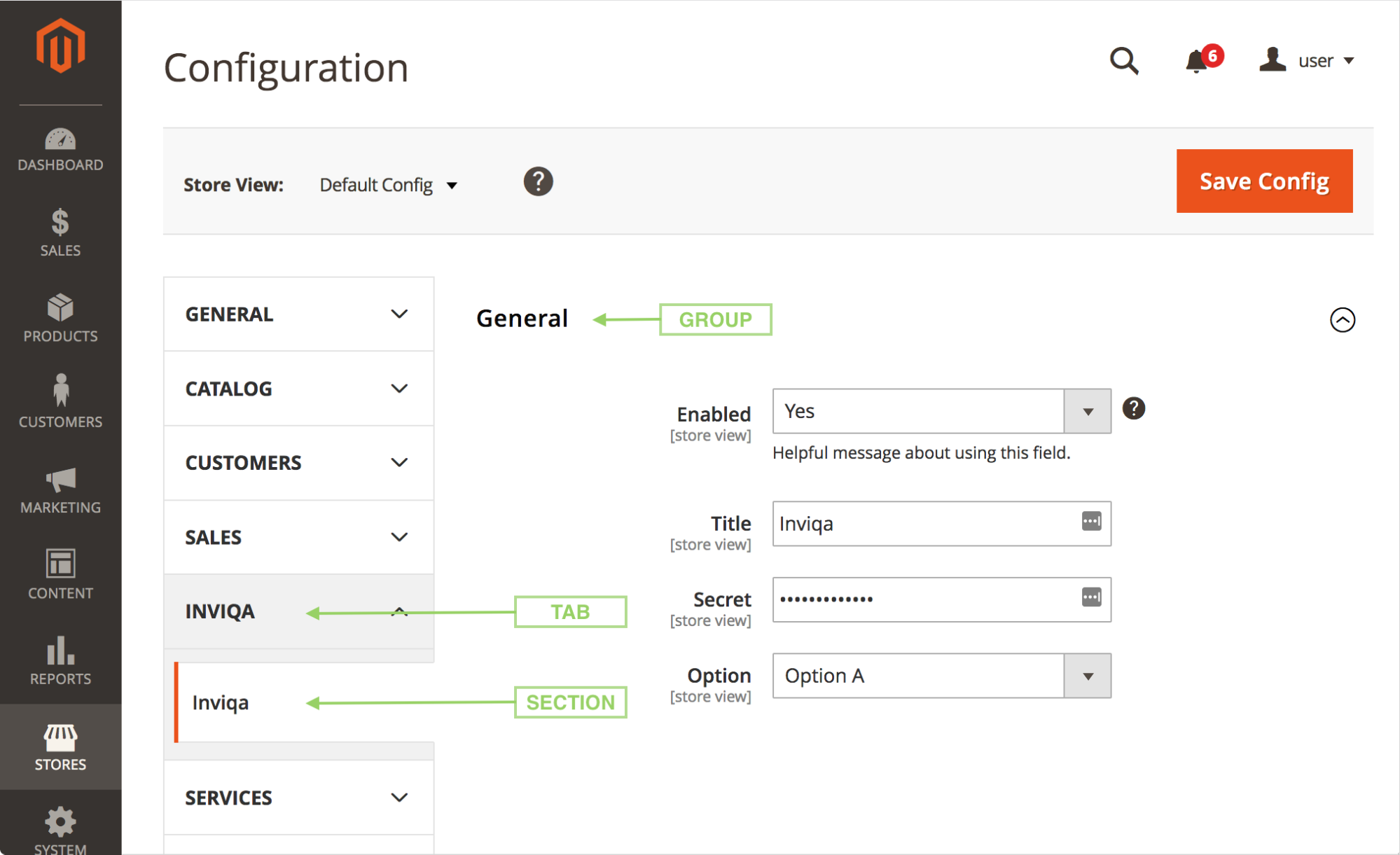This screenshot has width=1400, height=855.
Task: Click the user avatar icon
Action: 1273,60
